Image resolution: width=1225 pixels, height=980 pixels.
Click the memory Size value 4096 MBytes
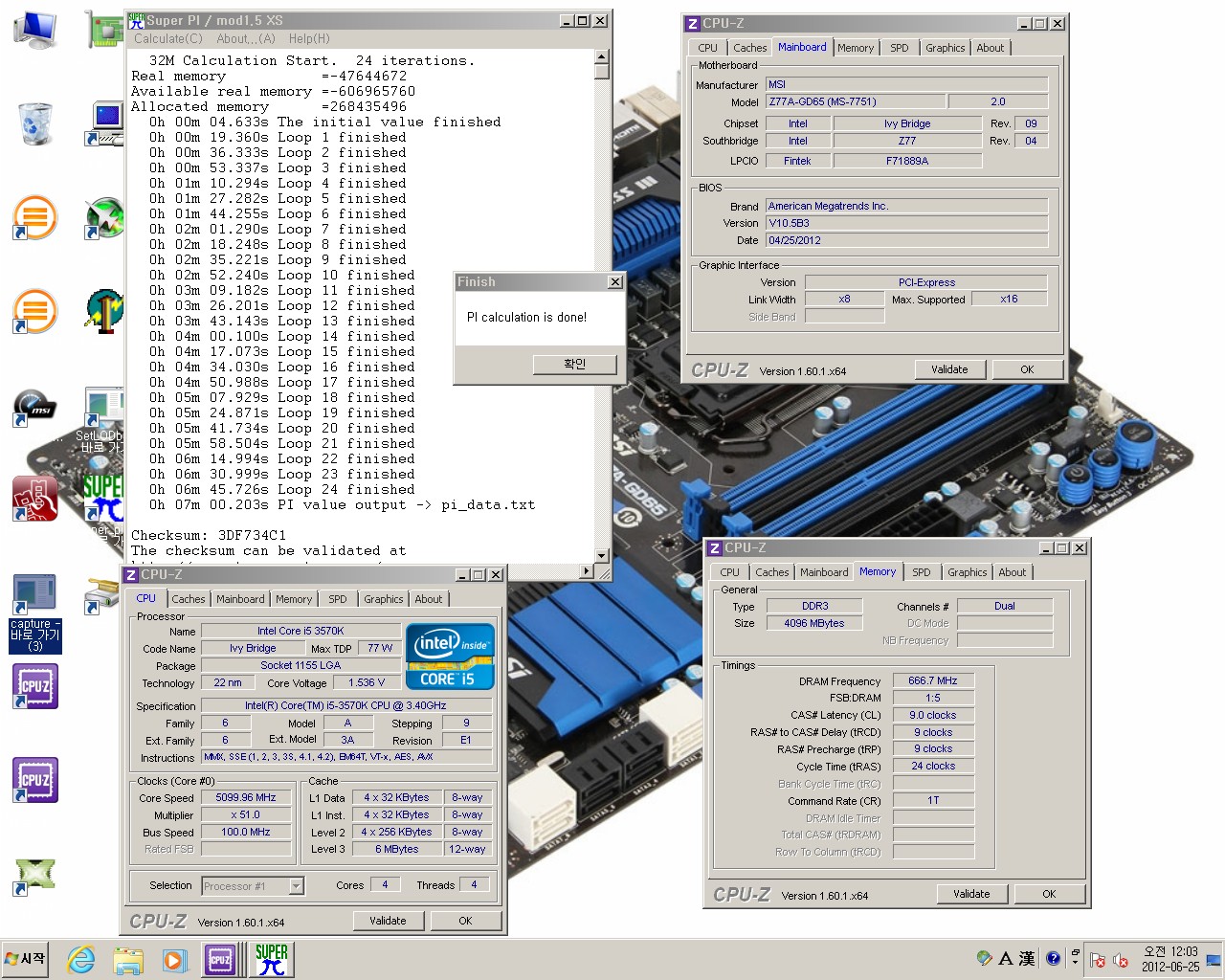(814, 623)
